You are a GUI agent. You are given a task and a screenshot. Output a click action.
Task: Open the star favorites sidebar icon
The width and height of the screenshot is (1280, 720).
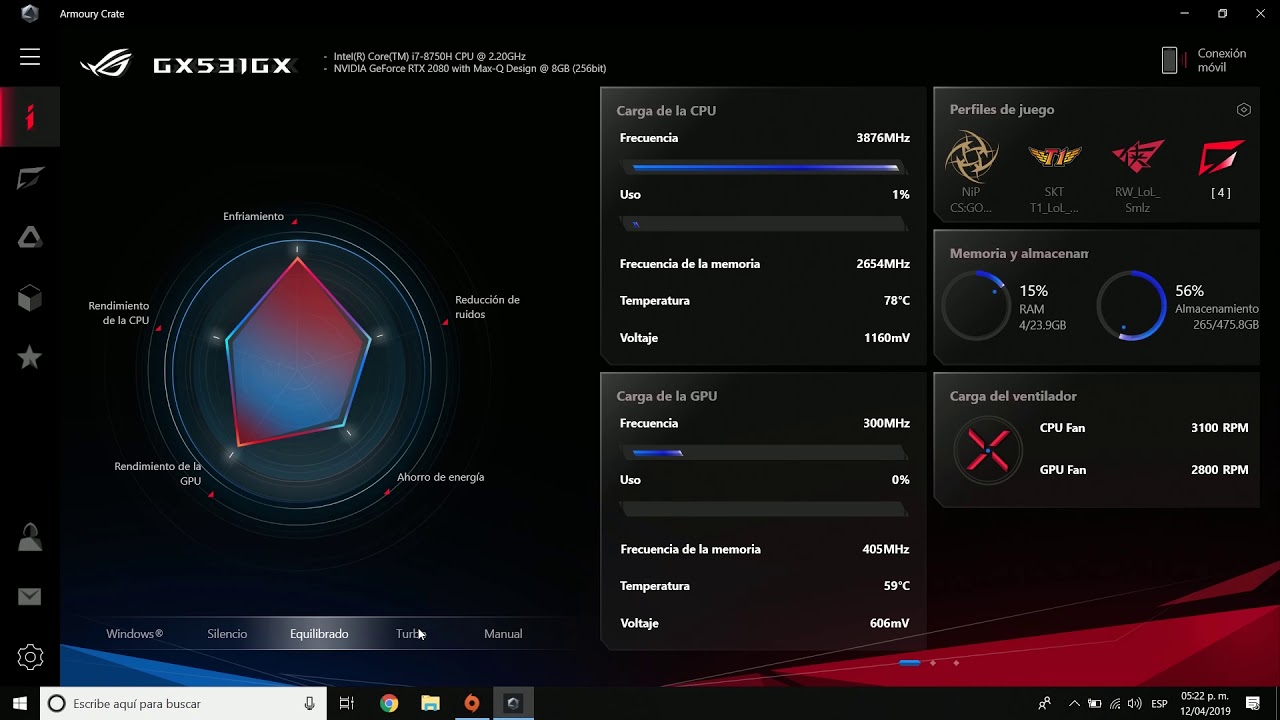30,357
